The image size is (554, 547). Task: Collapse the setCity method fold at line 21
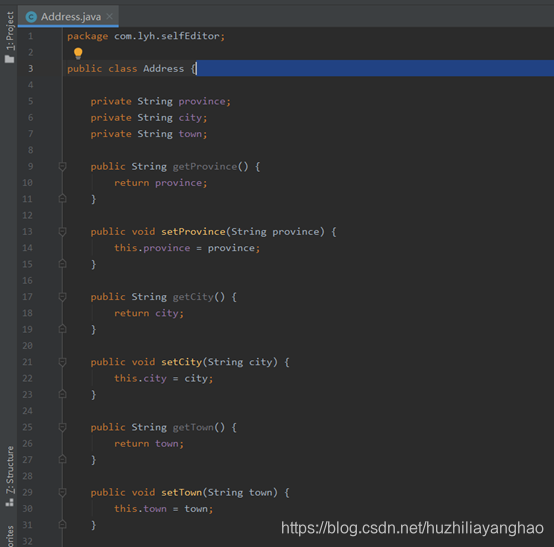(62, 362)
